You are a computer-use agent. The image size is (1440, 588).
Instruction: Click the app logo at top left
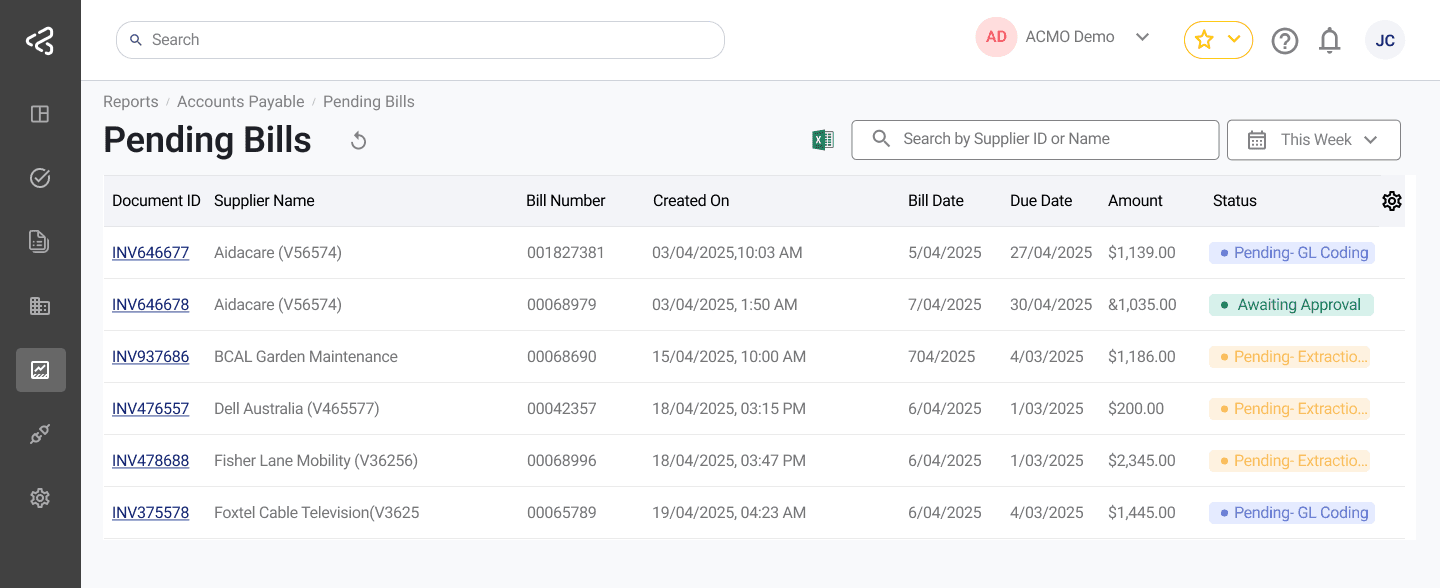pos(40,39)
